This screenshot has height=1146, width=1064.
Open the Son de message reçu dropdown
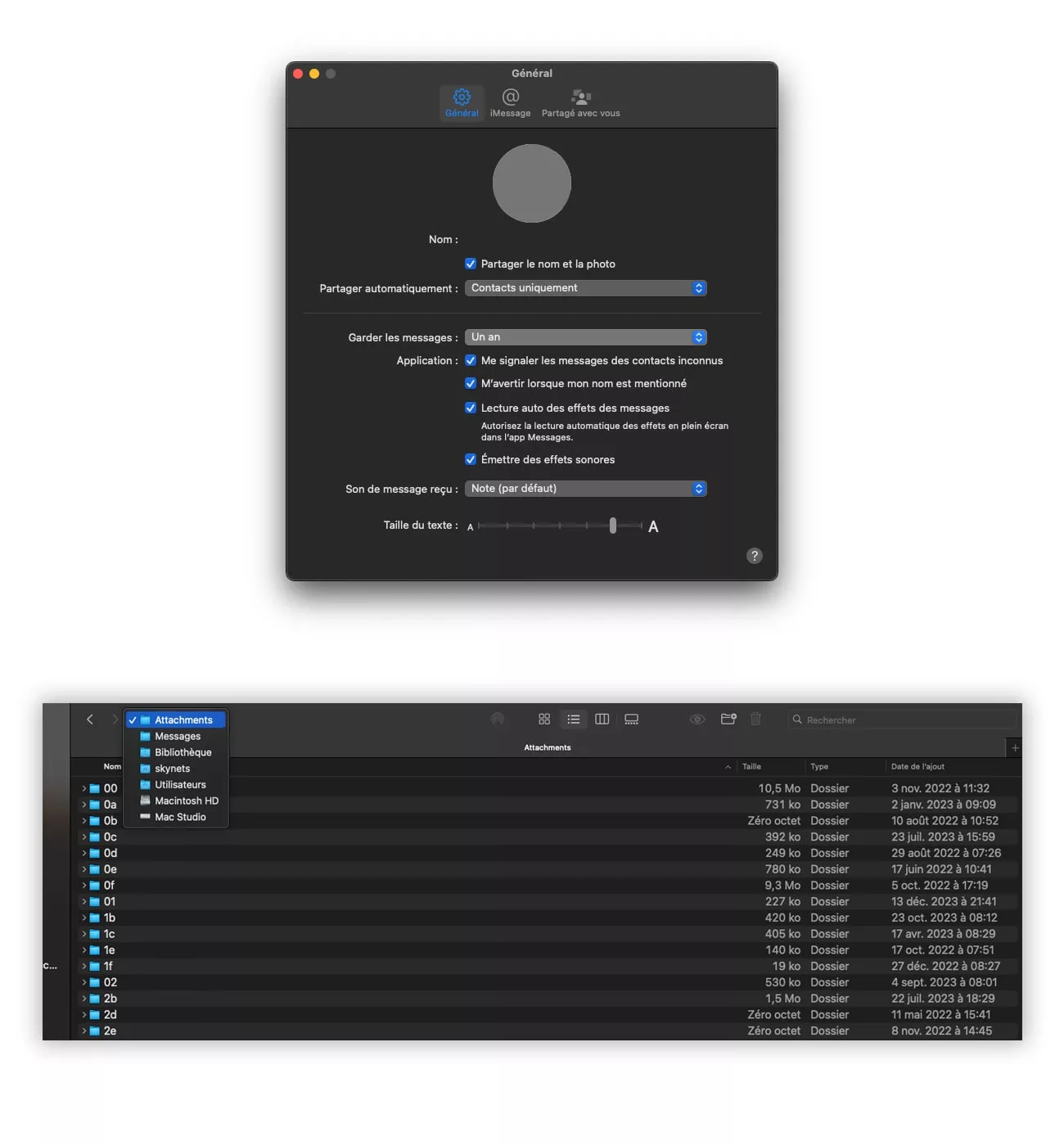(586, 489)
